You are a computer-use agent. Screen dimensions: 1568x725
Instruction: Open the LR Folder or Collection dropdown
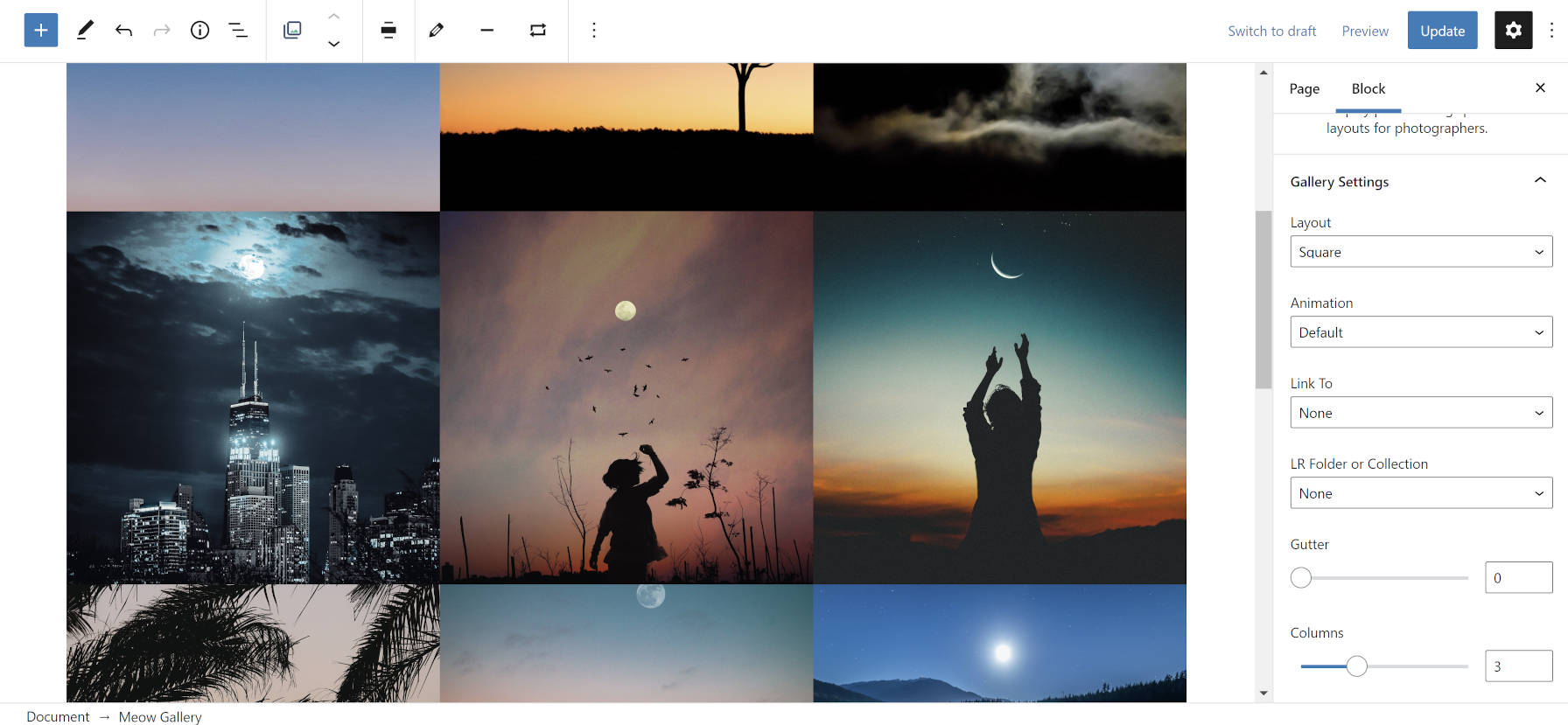click(x=1421, y=493)
